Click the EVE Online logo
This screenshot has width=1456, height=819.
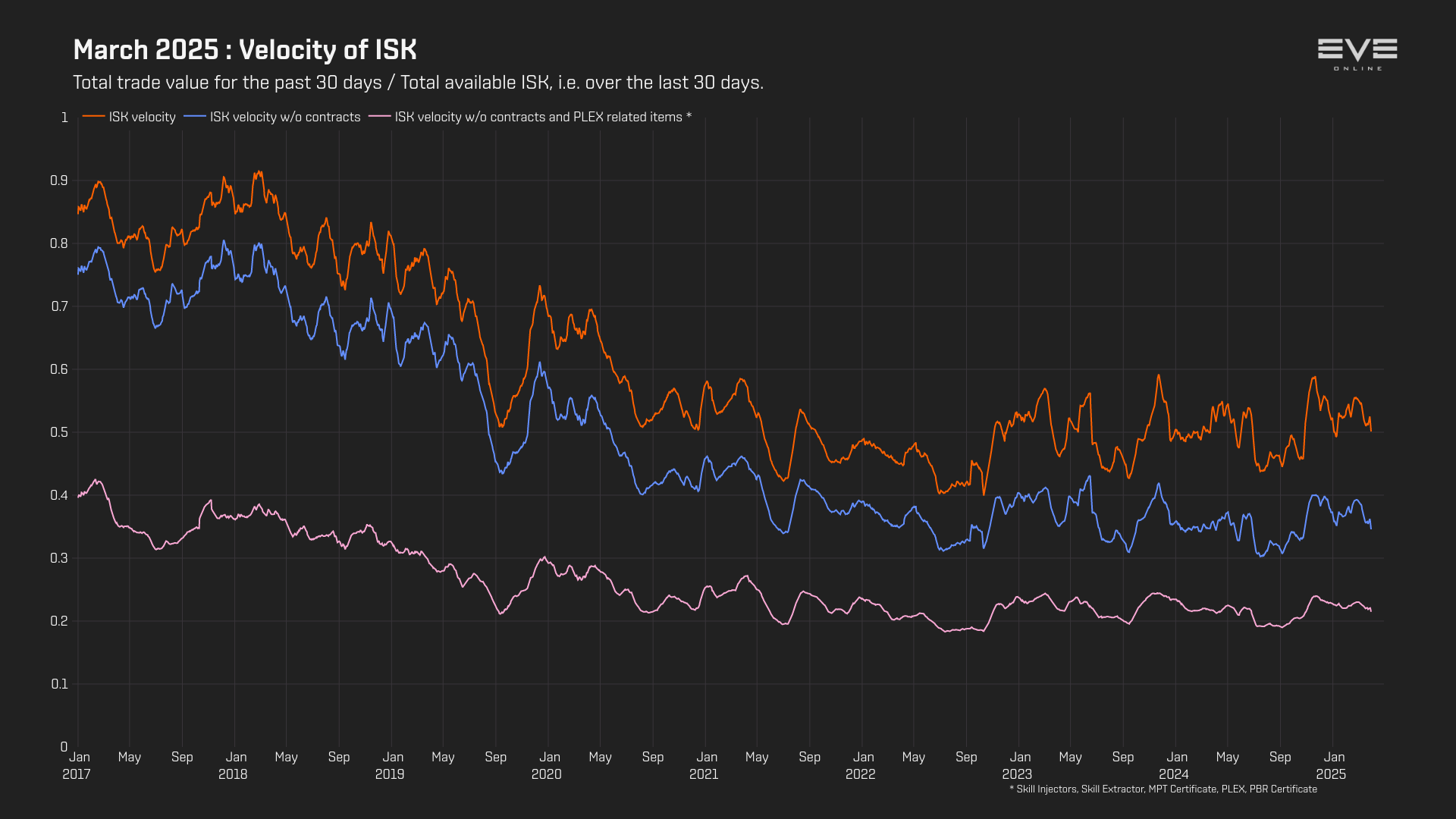tap(1357, 54)
